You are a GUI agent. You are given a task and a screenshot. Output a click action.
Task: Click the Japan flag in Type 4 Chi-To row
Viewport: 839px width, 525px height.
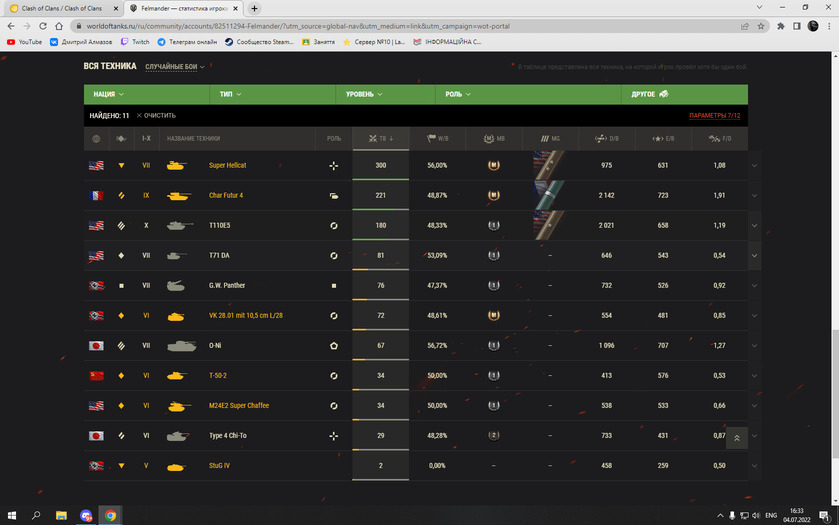coord(96,436)
